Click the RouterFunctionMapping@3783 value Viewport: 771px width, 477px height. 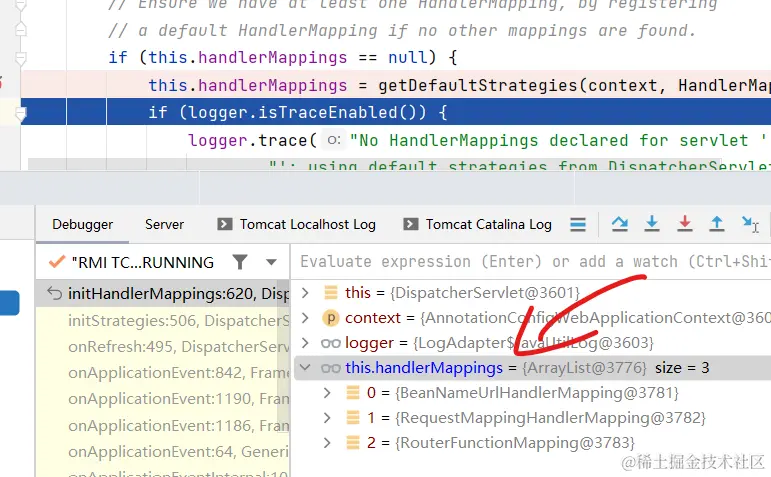click(515, 443)
